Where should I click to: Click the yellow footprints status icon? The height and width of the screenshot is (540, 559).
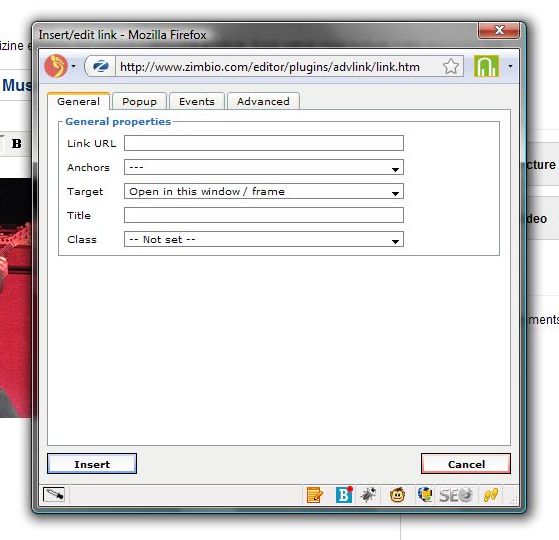(x=491, y=495)
